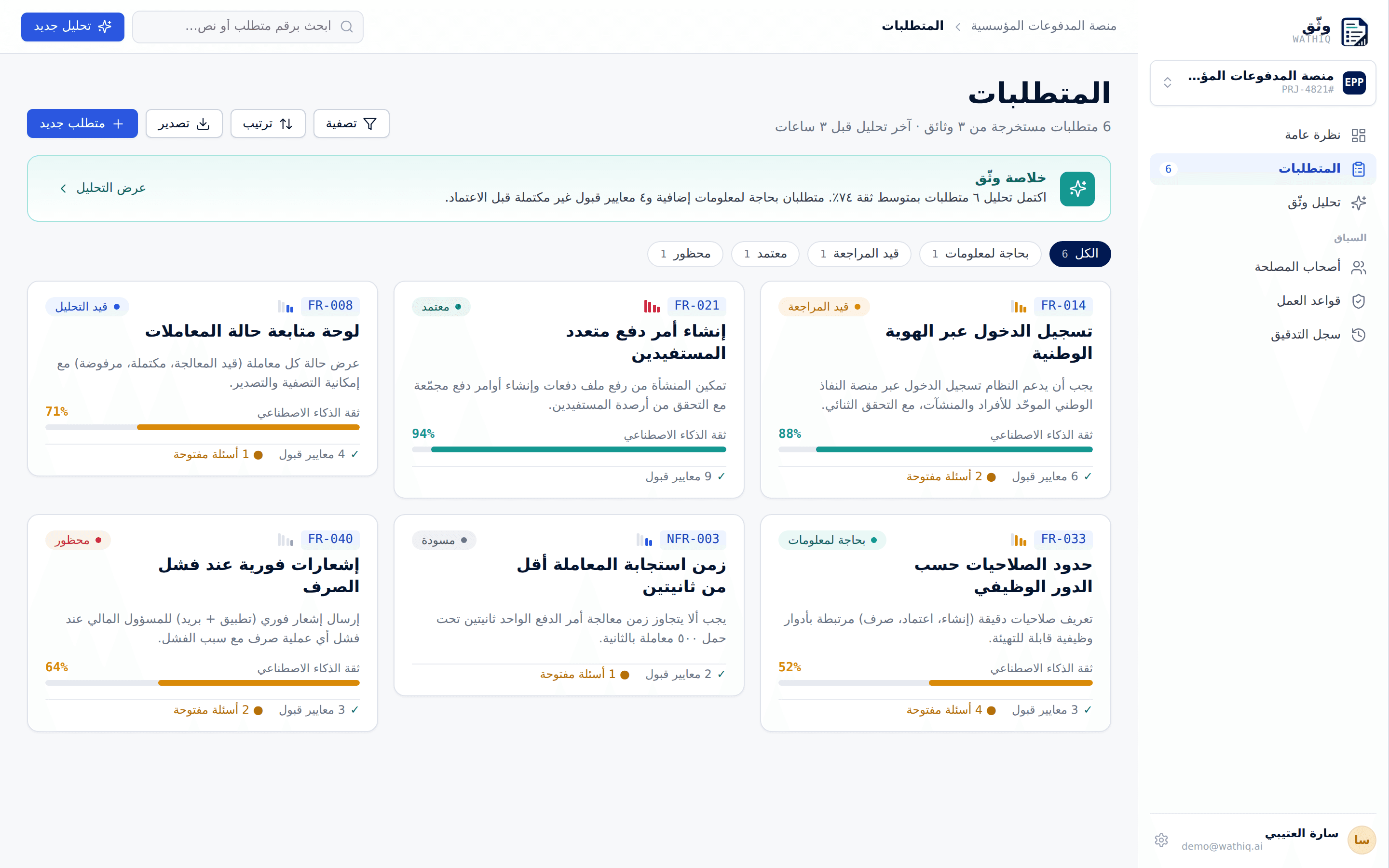This screenshot has width=1389, height=868.
Task: Open تحليل وثّق sidebar item
Action: 1263,203
